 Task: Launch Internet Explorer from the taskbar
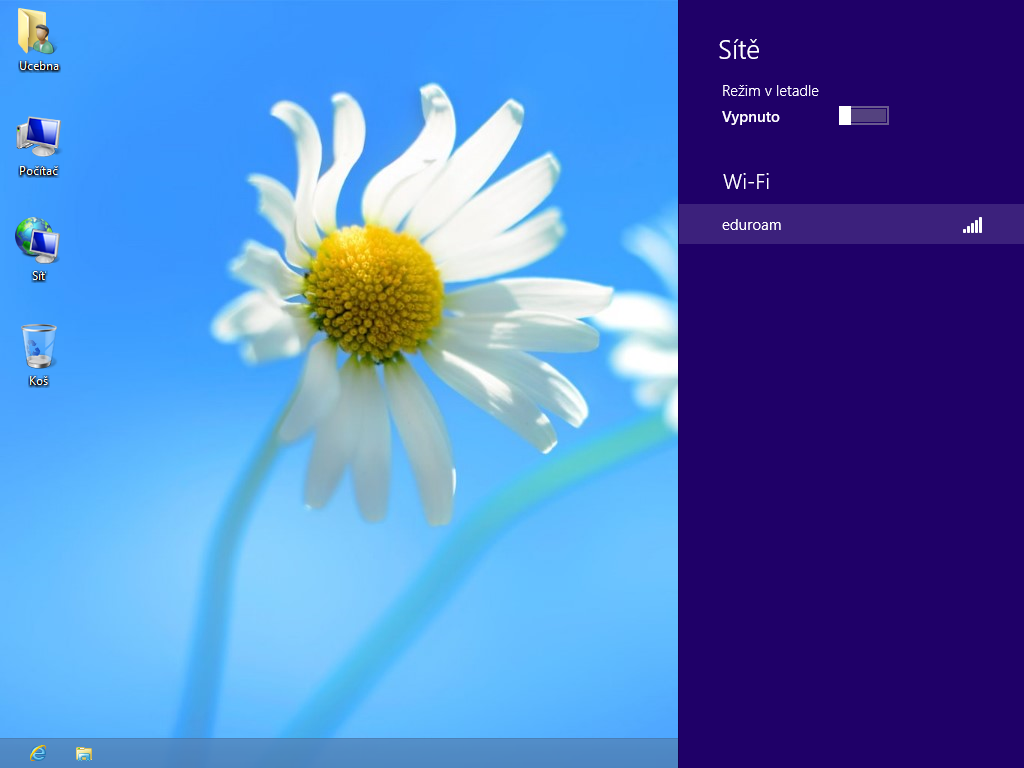click(38, 753)
